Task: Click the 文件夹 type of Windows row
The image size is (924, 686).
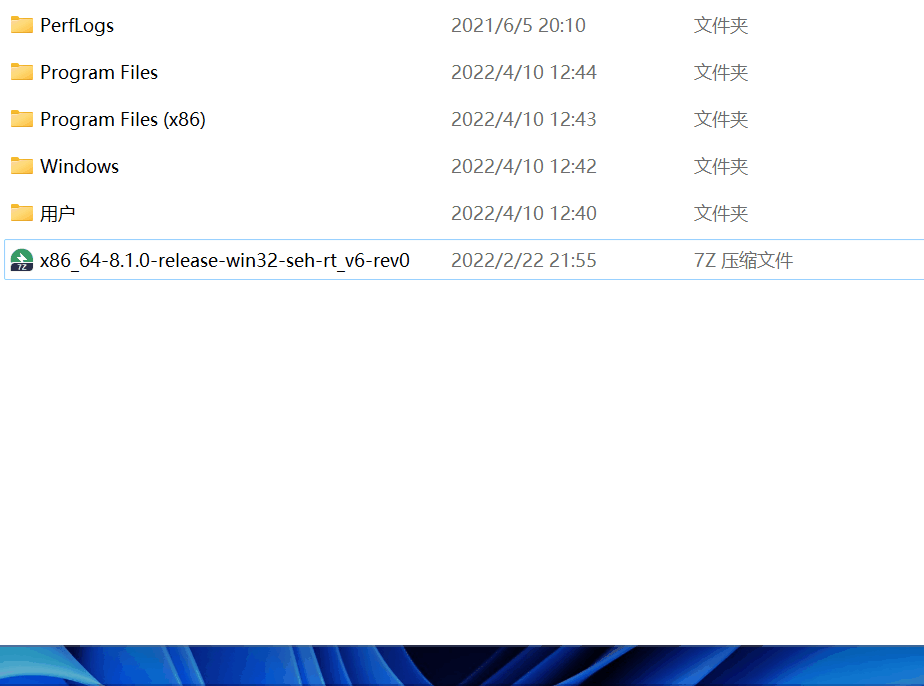Action: (x=721, y=166)
